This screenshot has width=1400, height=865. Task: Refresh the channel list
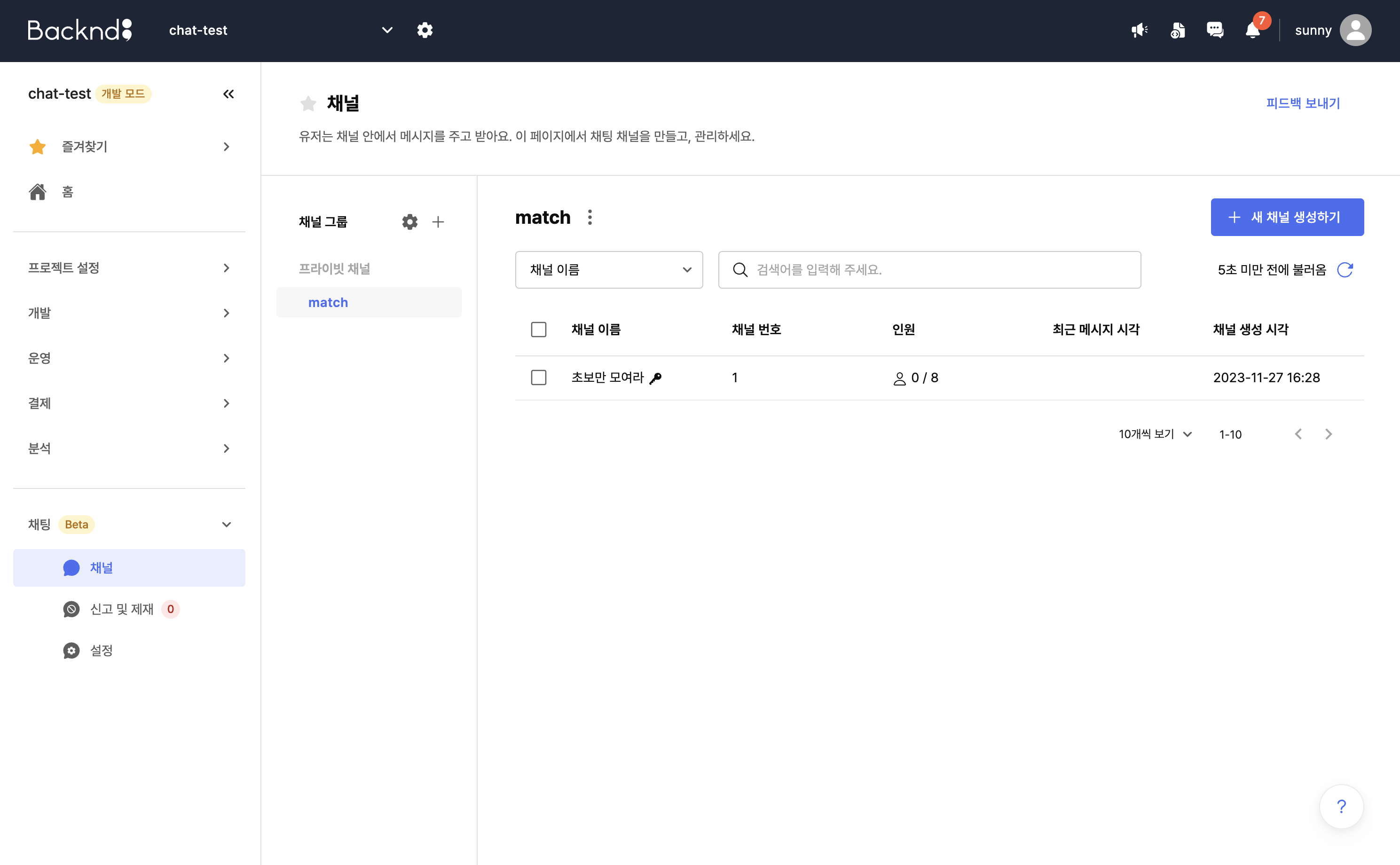point(1345,269)
